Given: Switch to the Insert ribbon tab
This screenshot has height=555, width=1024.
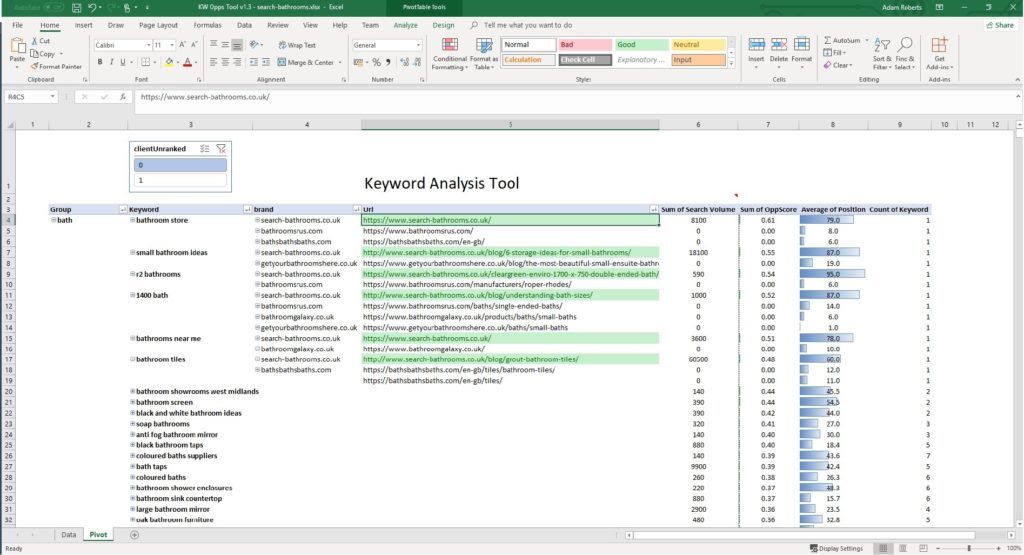Looking at the screenshot, I should (84, 25).
